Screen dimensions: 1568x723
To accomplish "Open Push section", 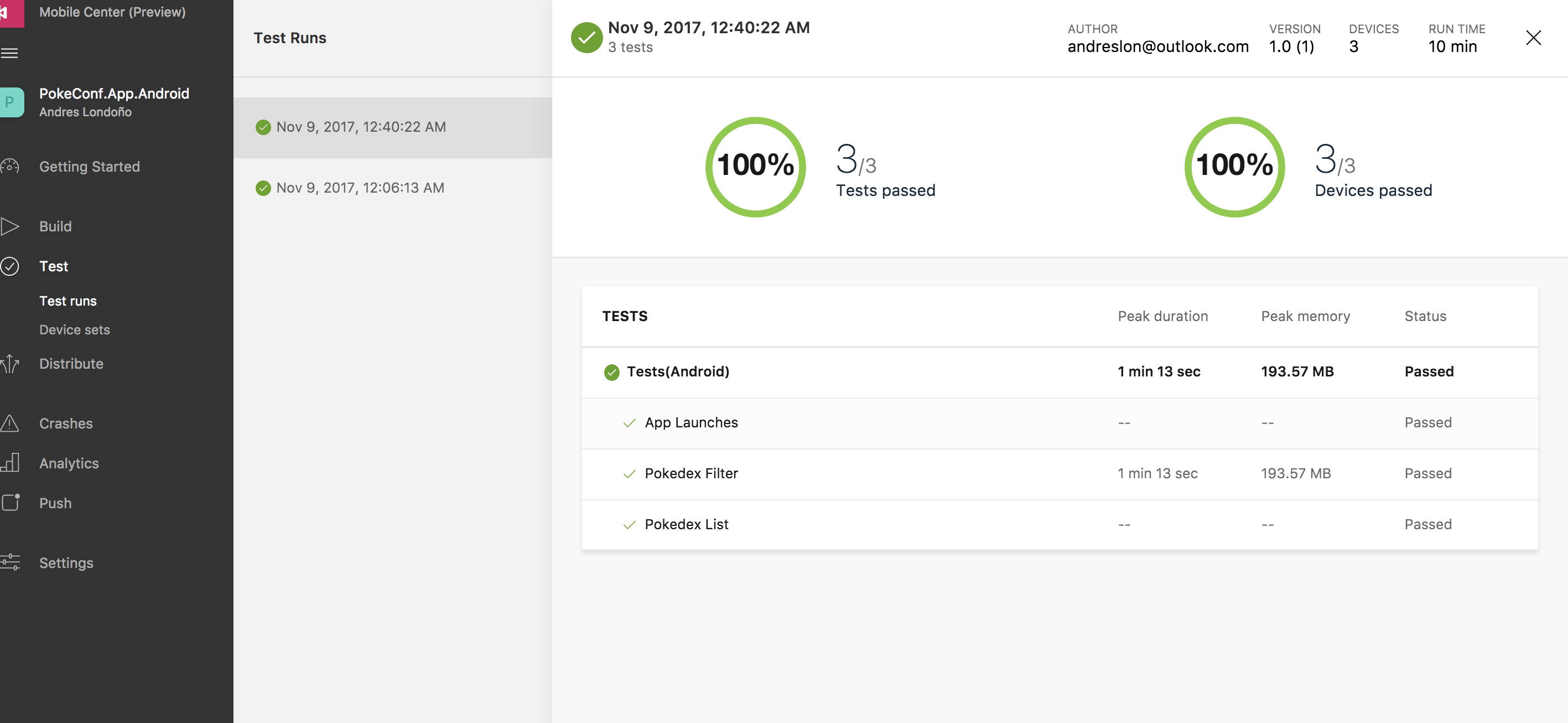I will (x=55, y=503).
